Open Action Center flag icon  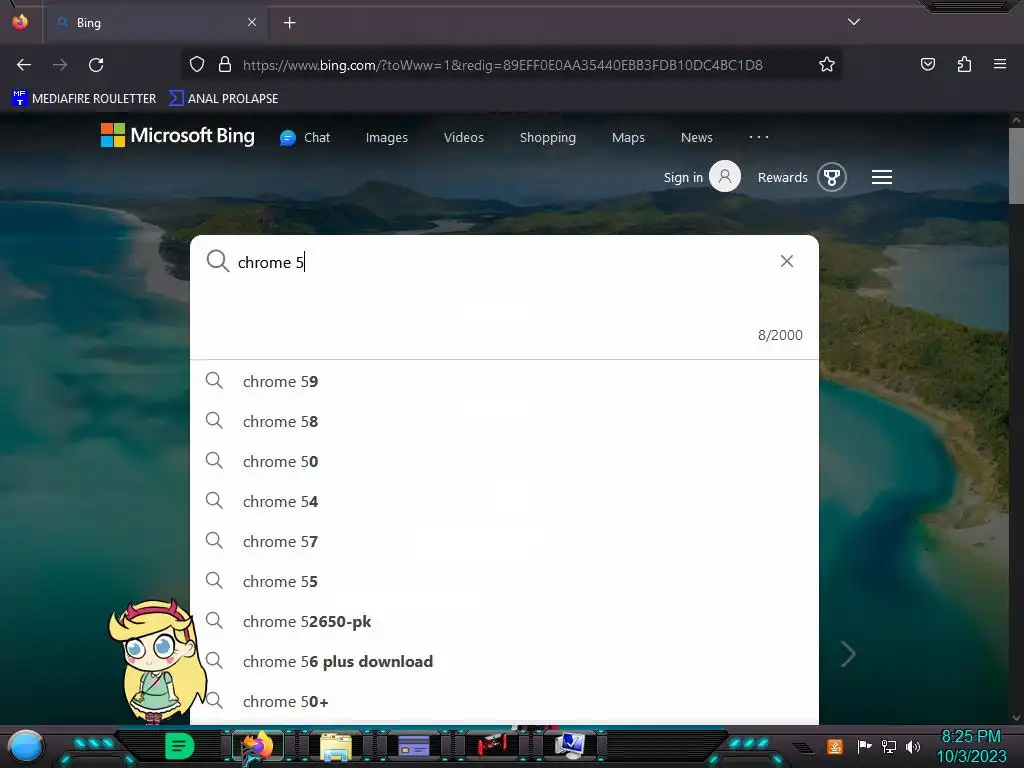point(864,746)
